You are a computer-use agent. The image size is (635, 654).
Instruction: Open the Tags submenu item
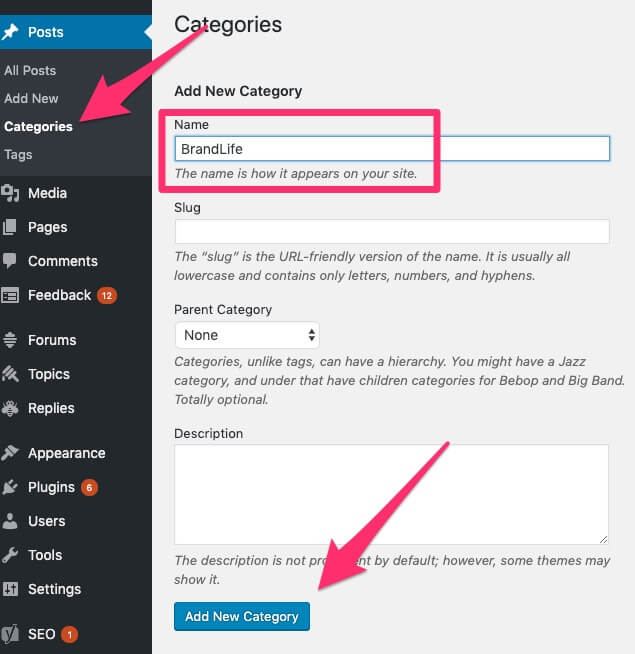(x=18, y=155)
